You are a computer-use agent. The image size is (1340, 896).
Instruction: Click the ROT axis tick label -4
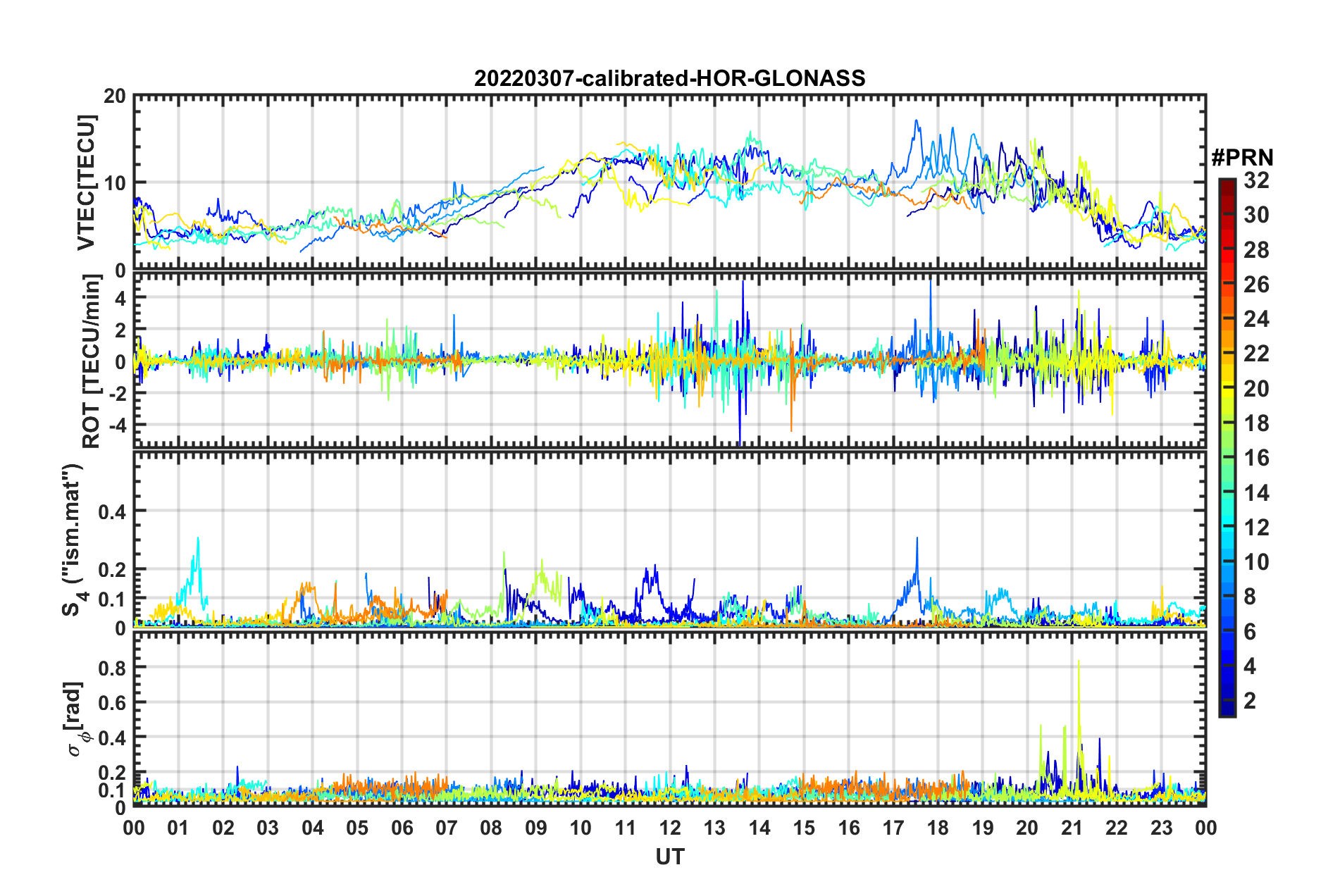click(x=118, y=425)
